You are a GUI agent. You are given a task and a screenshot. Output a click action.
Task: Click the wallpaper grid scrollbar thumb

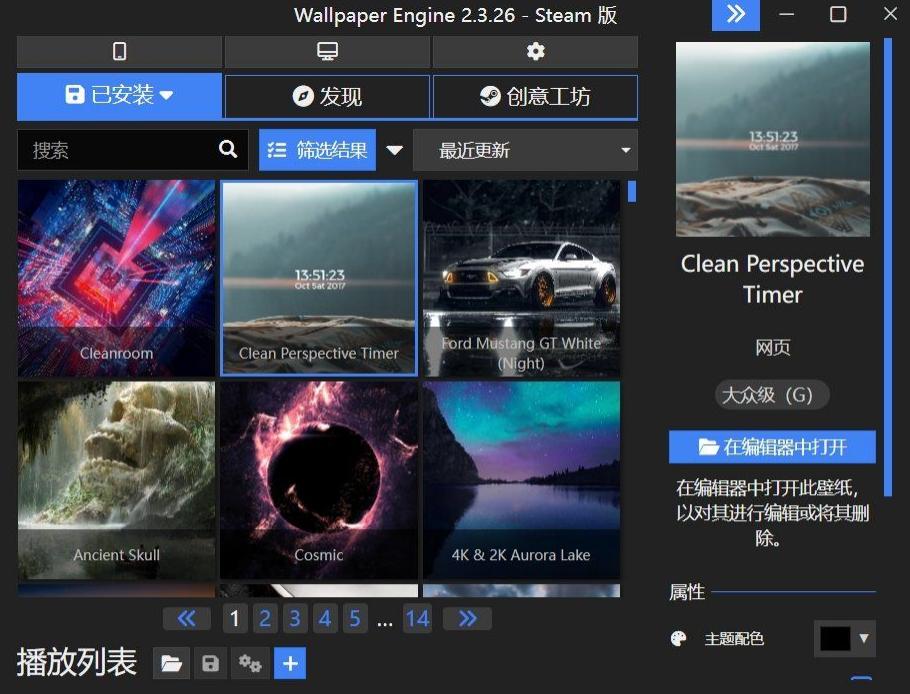(x=632, y=191)
